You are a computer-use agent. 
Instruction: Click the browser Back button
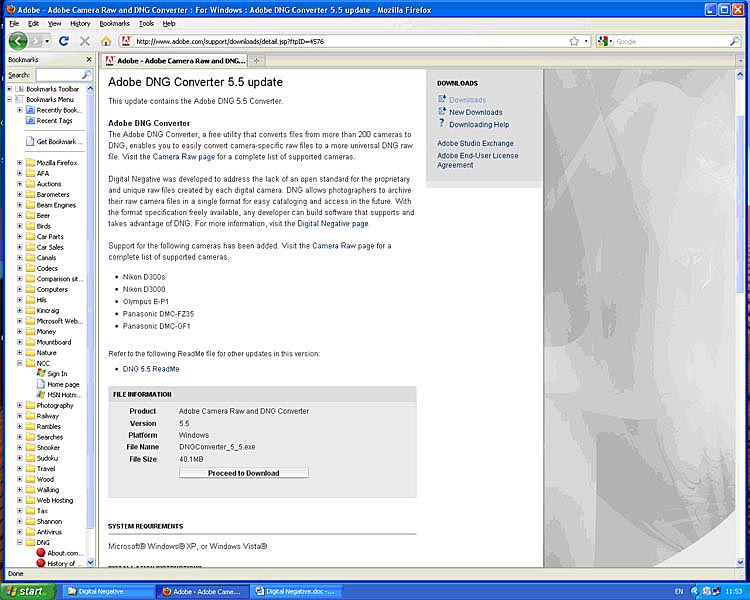click(x=18, y=41)
